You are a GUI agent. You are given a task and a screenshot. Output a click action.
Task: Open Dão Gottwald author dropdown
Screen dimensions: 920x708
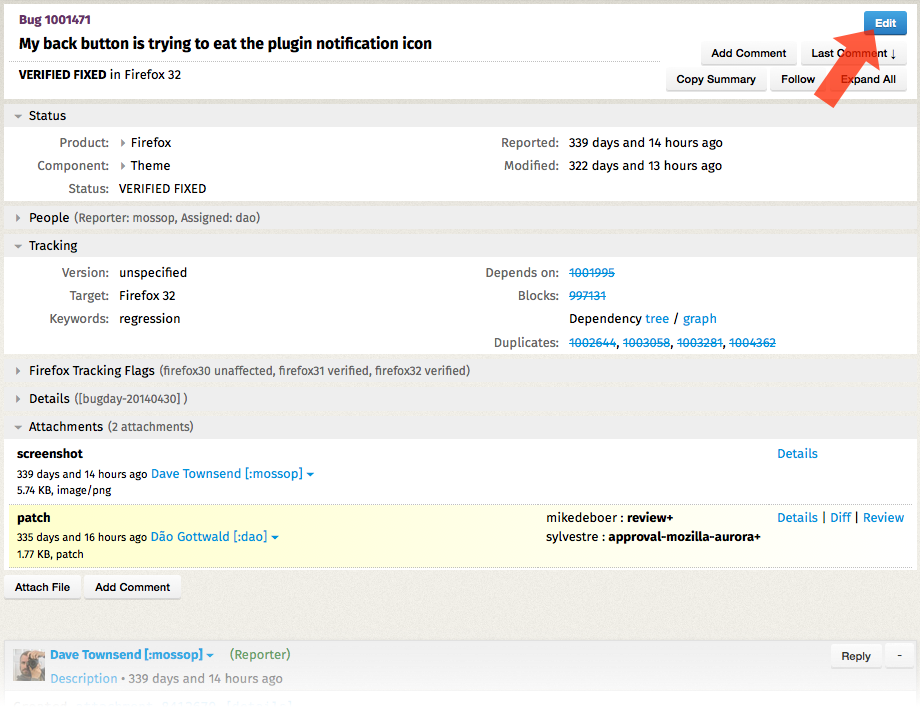275,537
